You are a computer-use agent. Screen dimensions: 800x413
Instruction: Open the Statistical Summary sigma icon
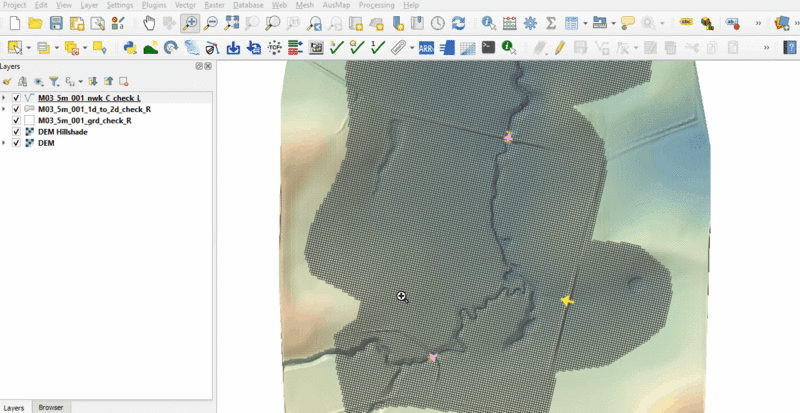tap(549, 22)
